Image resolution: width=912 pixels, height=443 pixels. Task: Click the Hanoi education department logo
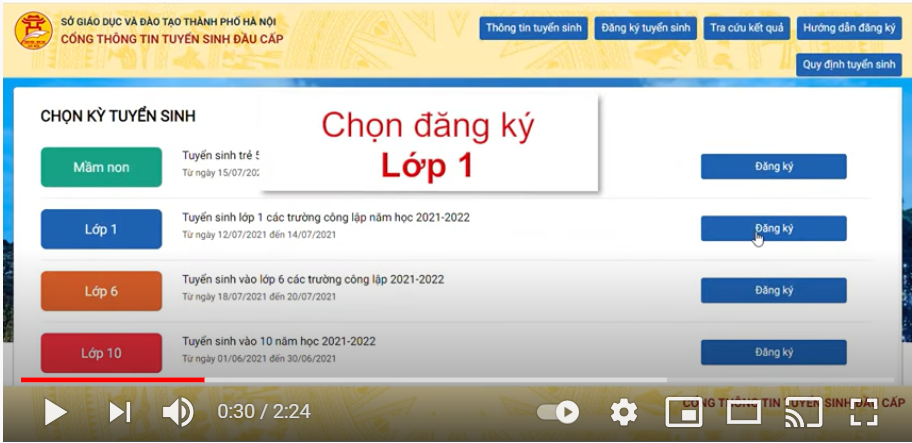33,31
